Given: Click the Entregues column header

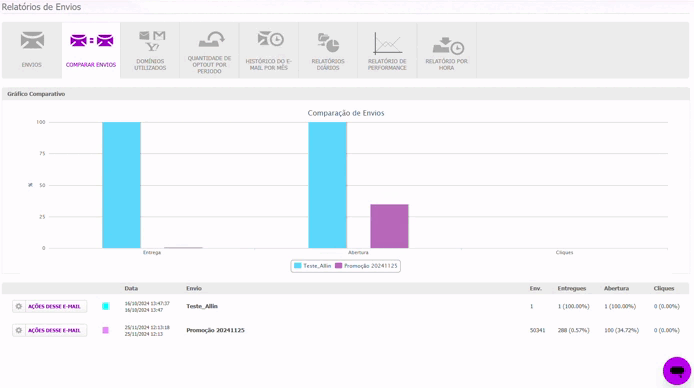Looking at the screenshot, I should [x=571, y=288].
